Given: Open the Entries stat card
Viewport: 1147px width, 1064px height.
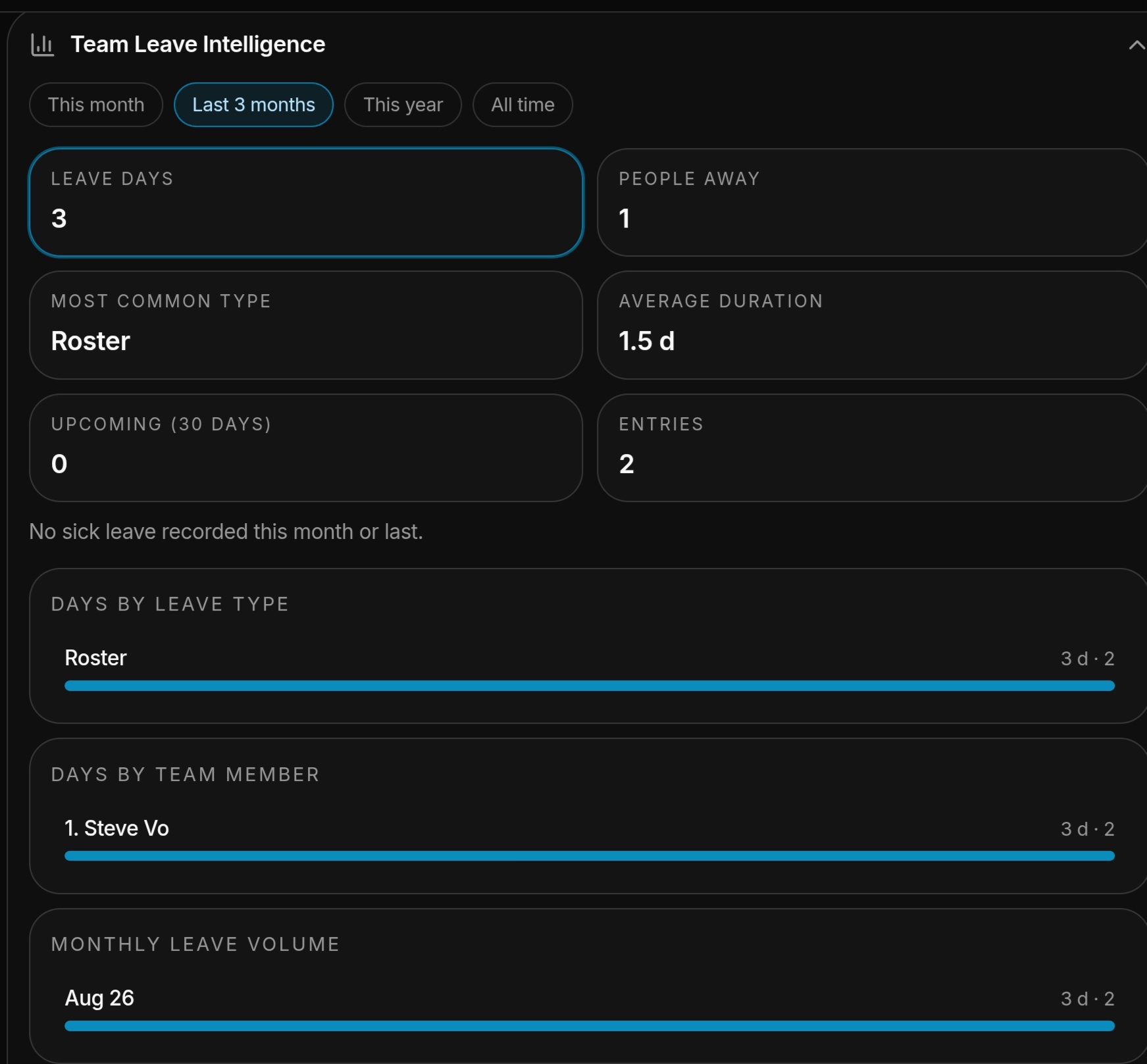Looking at the screenshot, I should (872, 448).
